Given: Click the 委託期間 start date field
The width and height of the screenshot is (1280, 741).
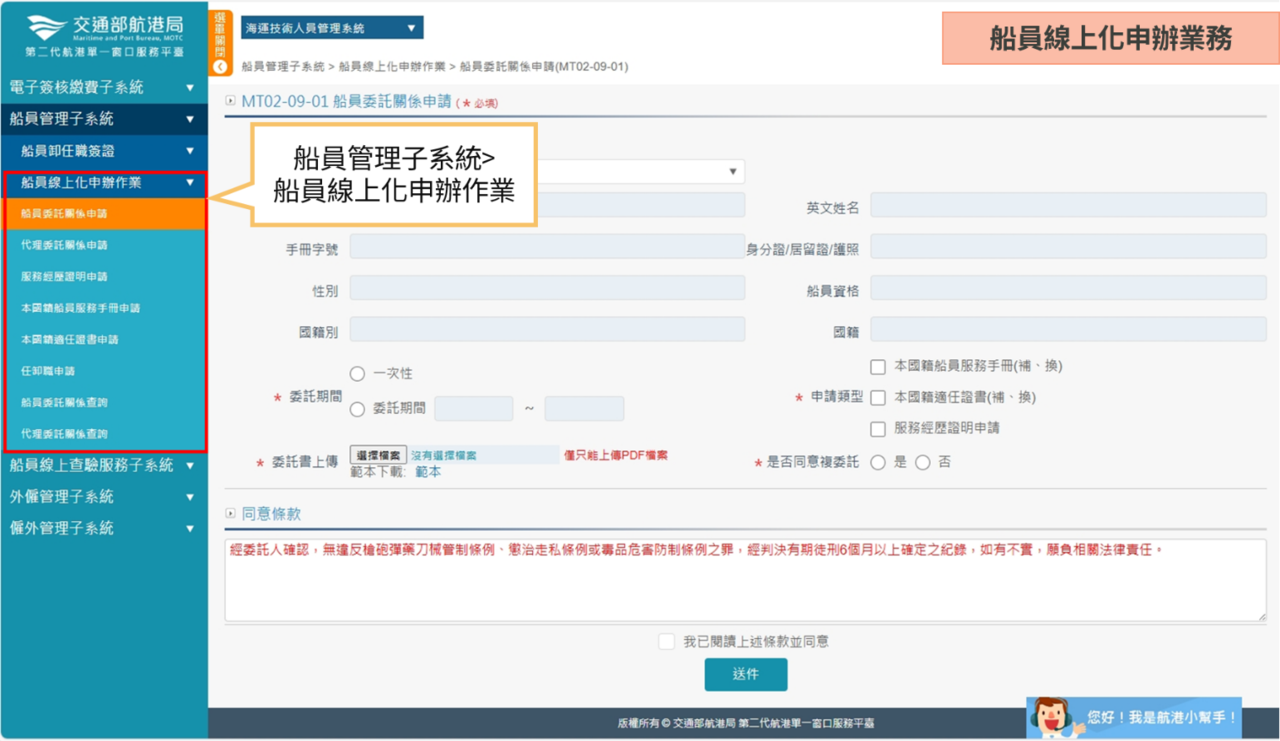Looking at the screenshot, I should click(x=473, y=409).
